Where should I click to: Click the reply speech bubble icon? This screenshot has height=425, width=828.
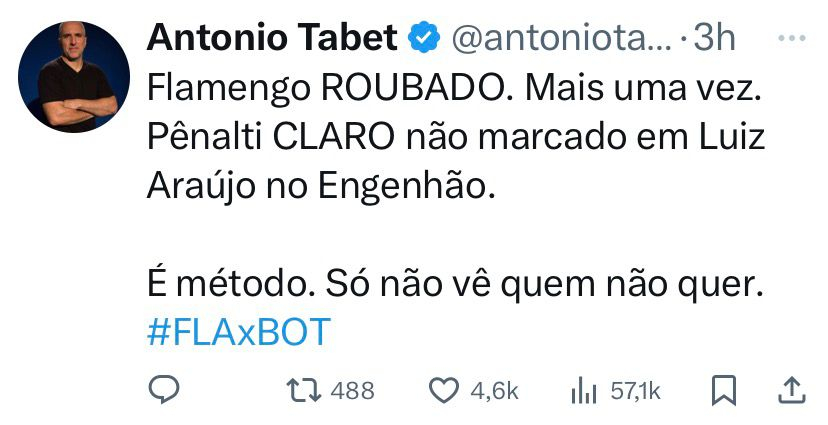164,390
